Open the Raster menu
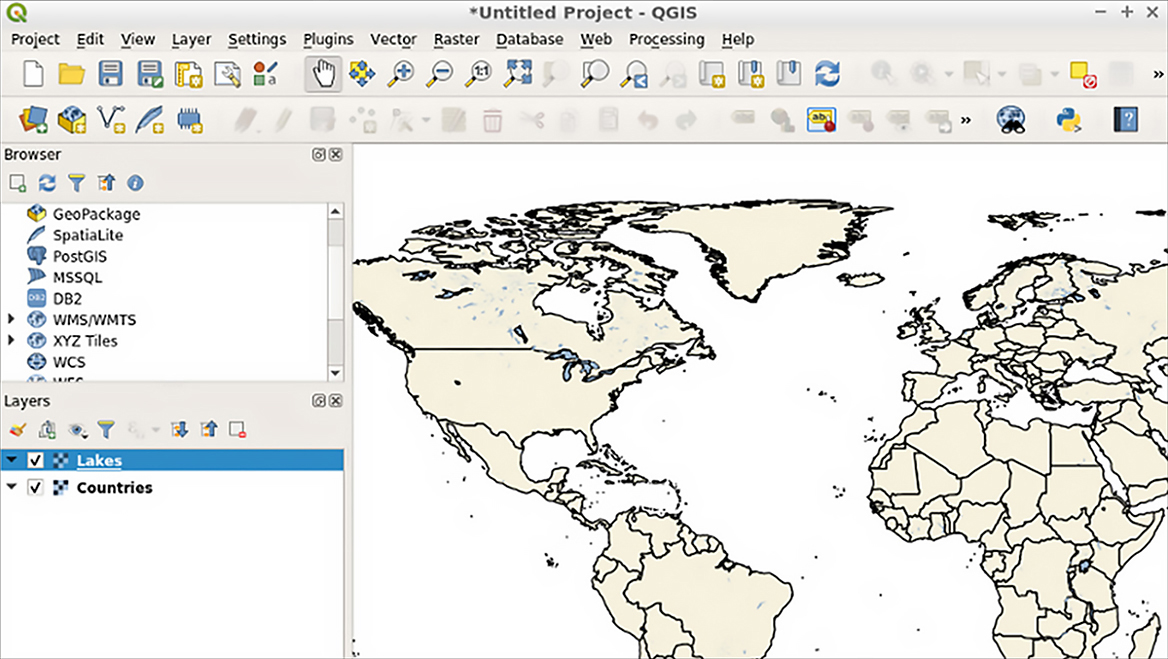Image resolution: width=1168 pixels, height=659 pixels. click(x=457, y=39)
